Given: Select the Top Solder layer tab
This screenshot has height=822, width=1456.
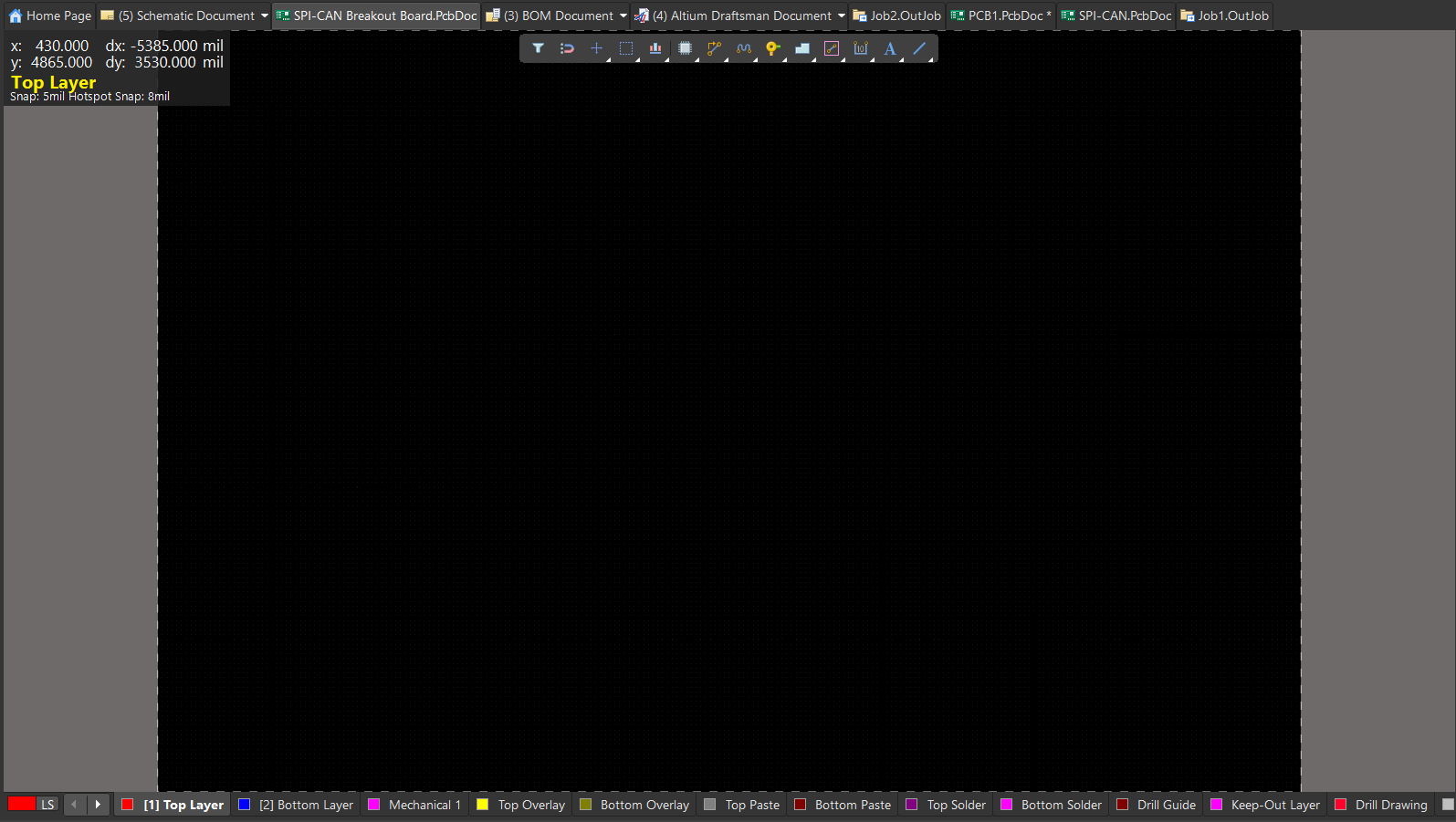Looking at the screenshot, I should tap(946, 805).
